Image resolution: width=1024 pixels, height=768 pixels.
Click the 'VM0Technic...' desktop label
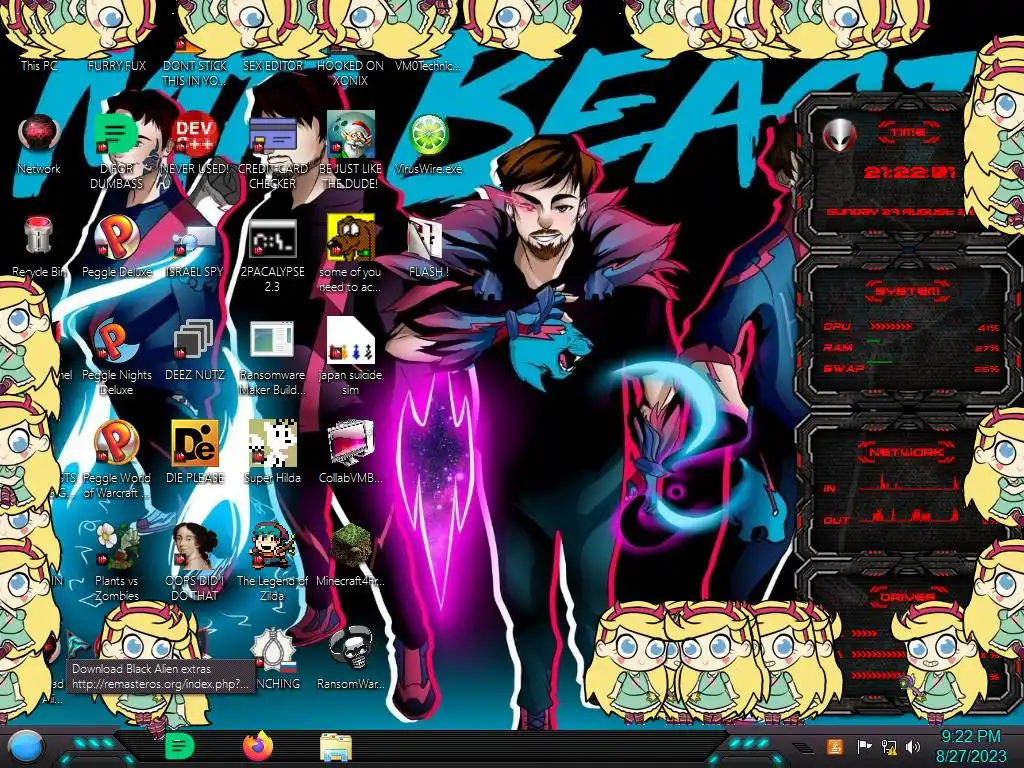[428, 65]
